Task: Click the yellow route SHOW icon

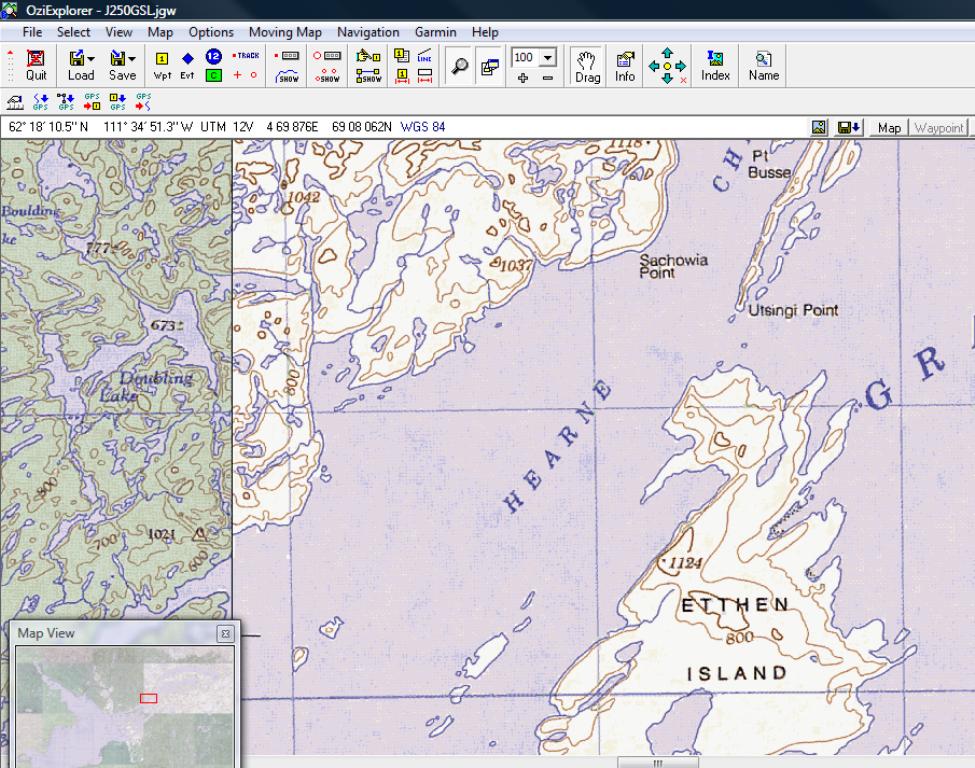Action: point(368,76)
